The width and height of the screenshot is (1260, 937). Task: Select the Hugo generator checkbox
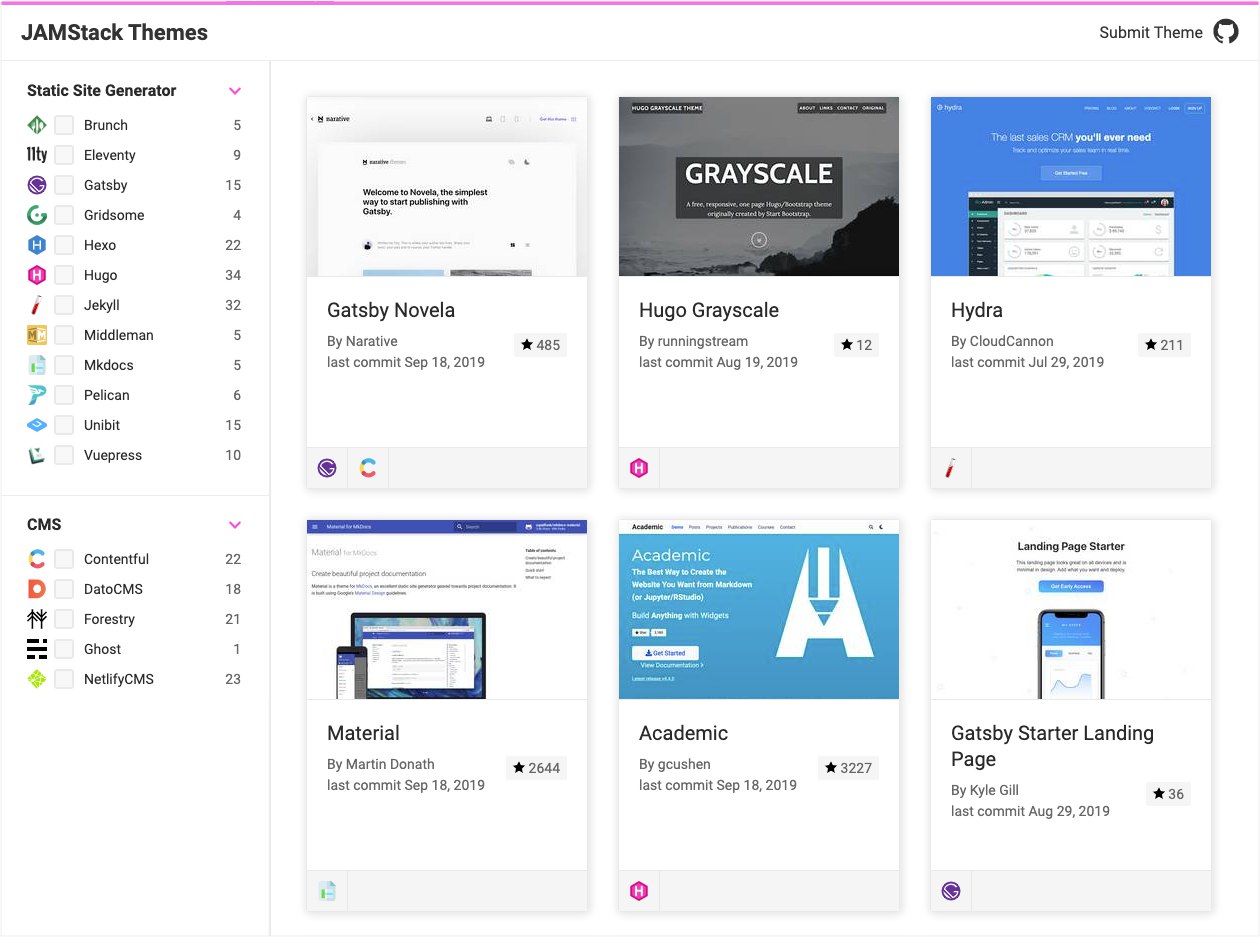coord(64,275)
